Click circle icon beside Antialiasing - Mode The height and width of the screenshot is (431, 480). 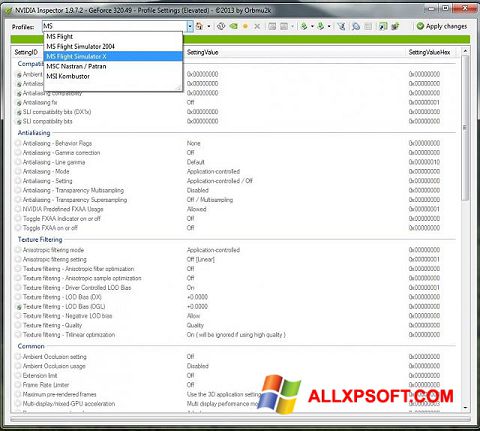[18, 172]
